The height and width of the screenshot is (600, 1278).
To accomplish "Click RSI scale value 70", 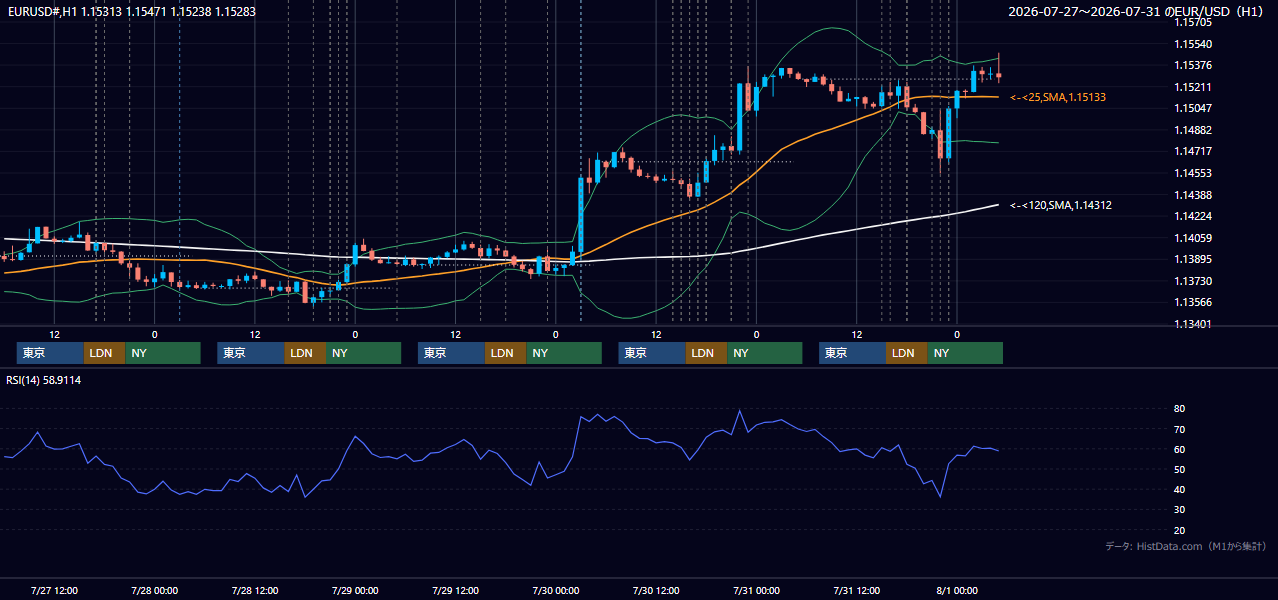I will coord(1180,429).
